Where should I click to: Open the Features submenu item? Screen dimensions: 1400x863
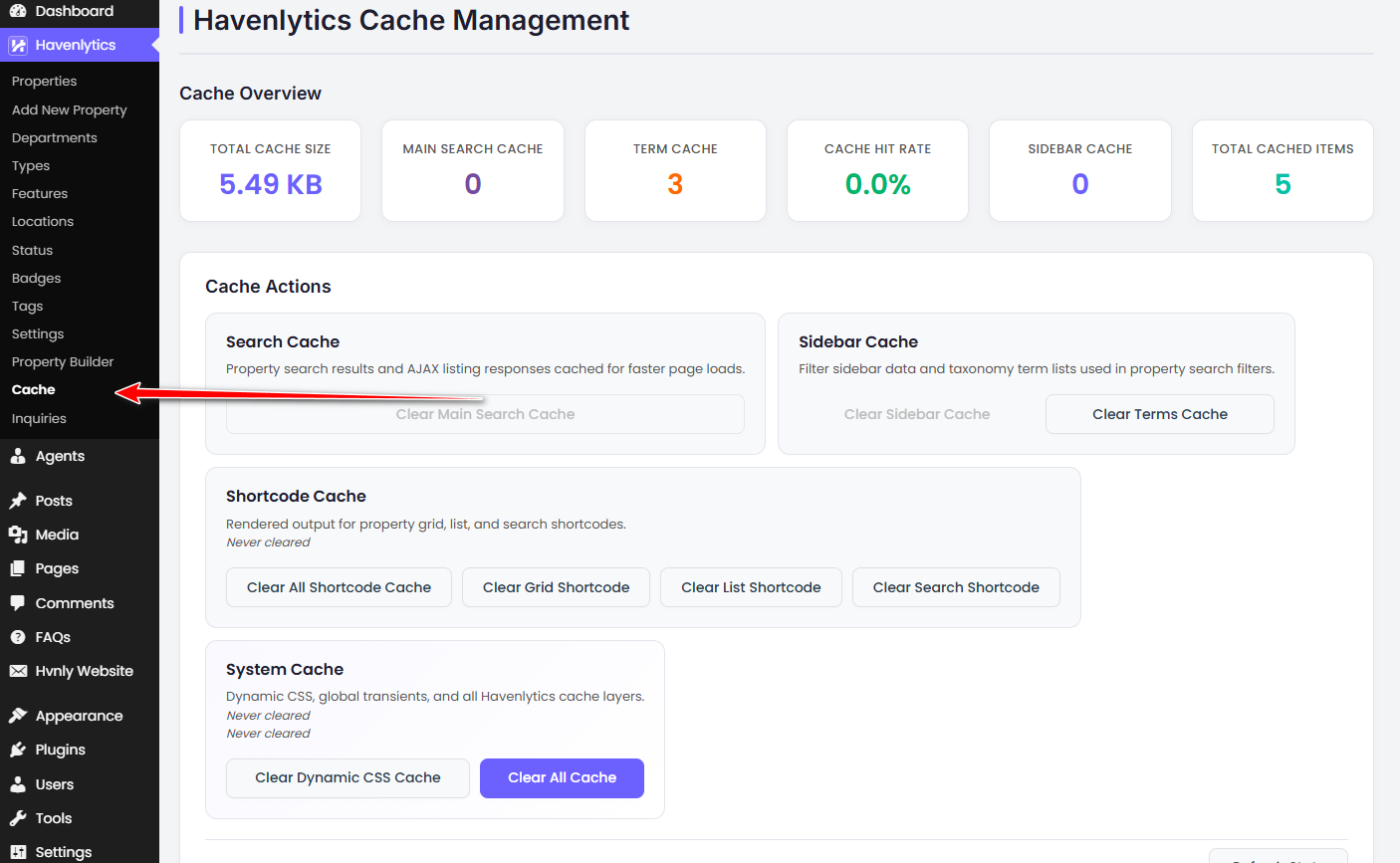(40, 193)
